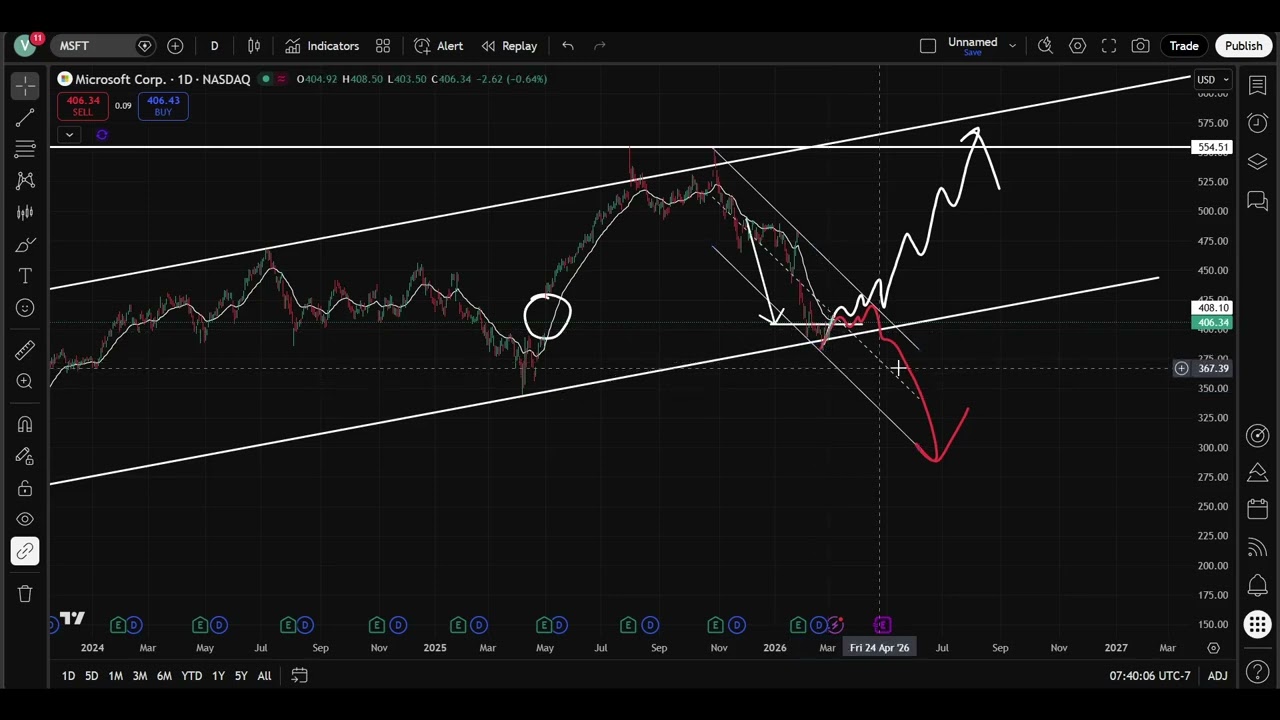The height and width of the screenshot is (720, 1280).
Task: Enter fullscreen mode
Action: click(x=1109, y=46)
